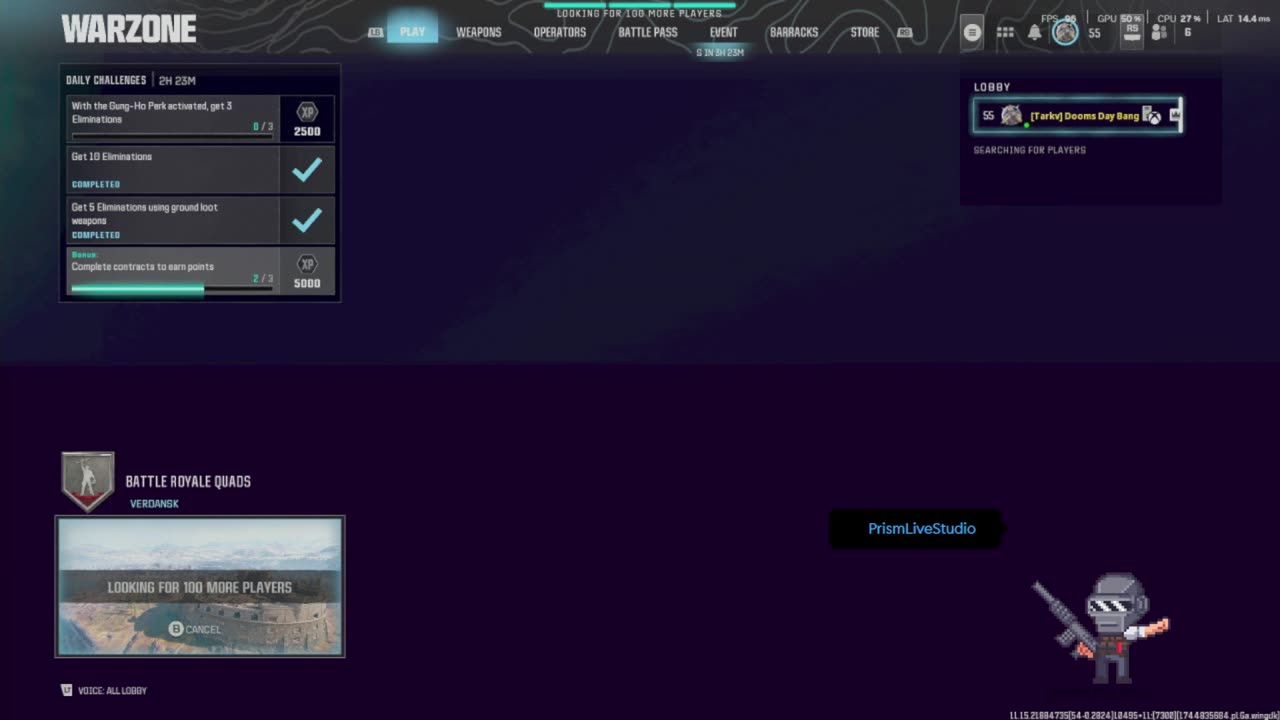
Task: Click checkmark on ground loot weapons challenge
Action: (307, 220)
